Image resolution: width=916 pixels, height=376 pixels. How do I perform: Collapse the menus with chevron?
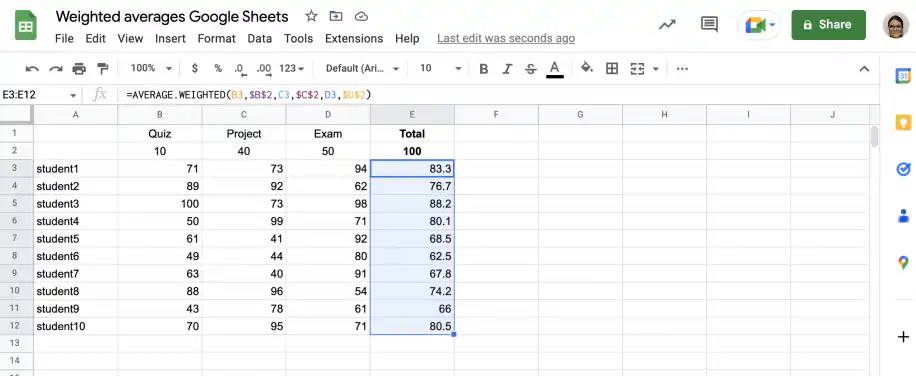(x=864, y=69)
